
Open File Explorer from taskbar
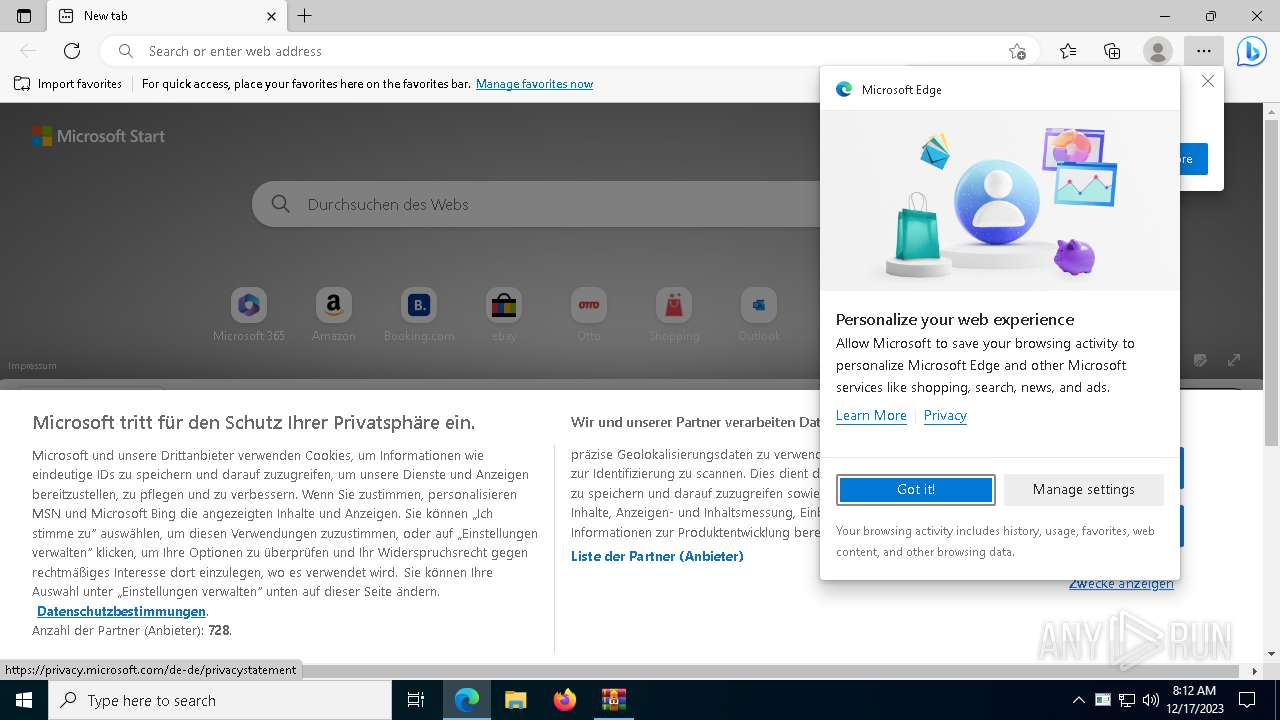[515, 700]
